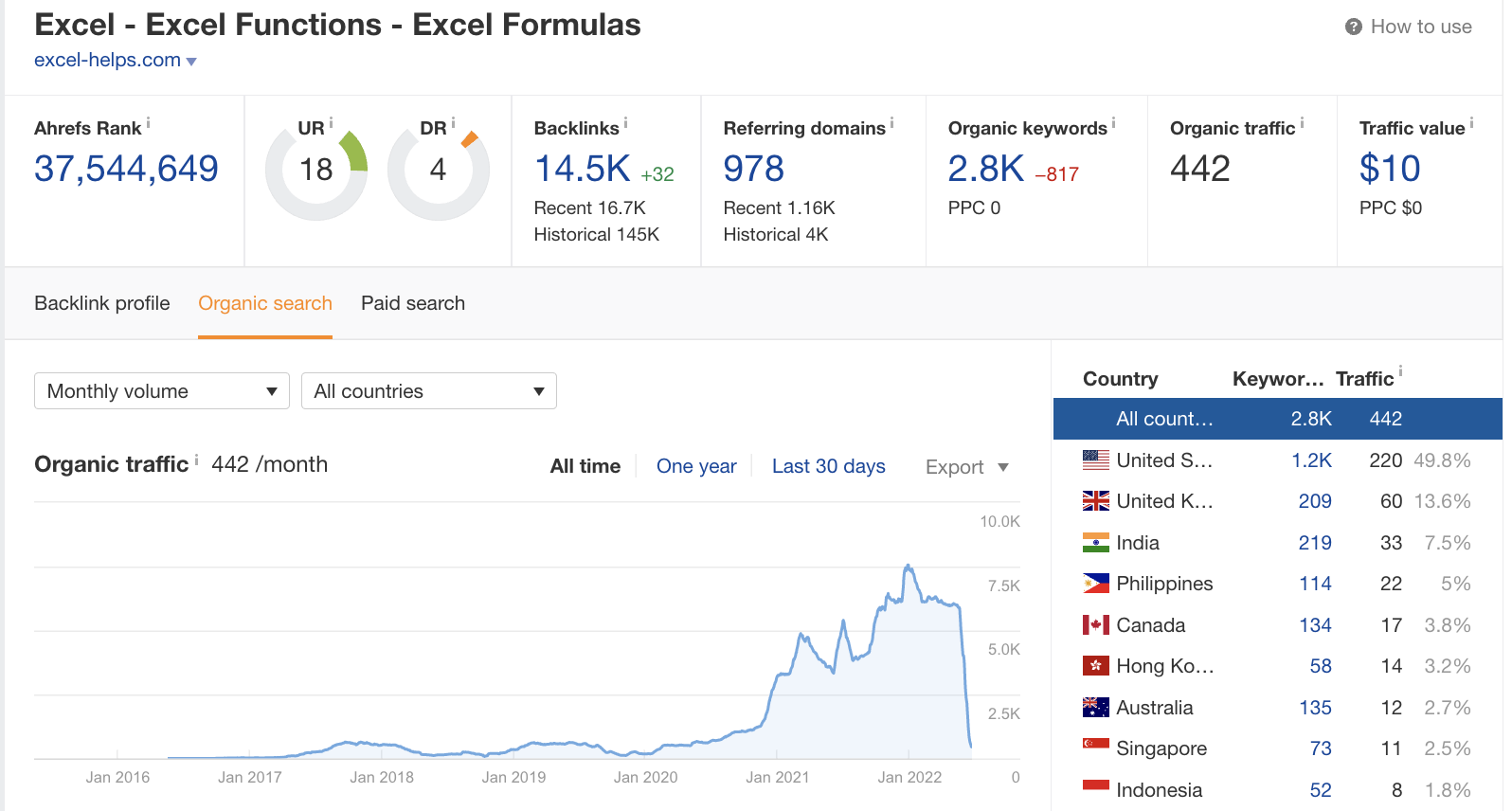Select the One year time range
The image size is (1512, 811).
(x=696, y=466)
